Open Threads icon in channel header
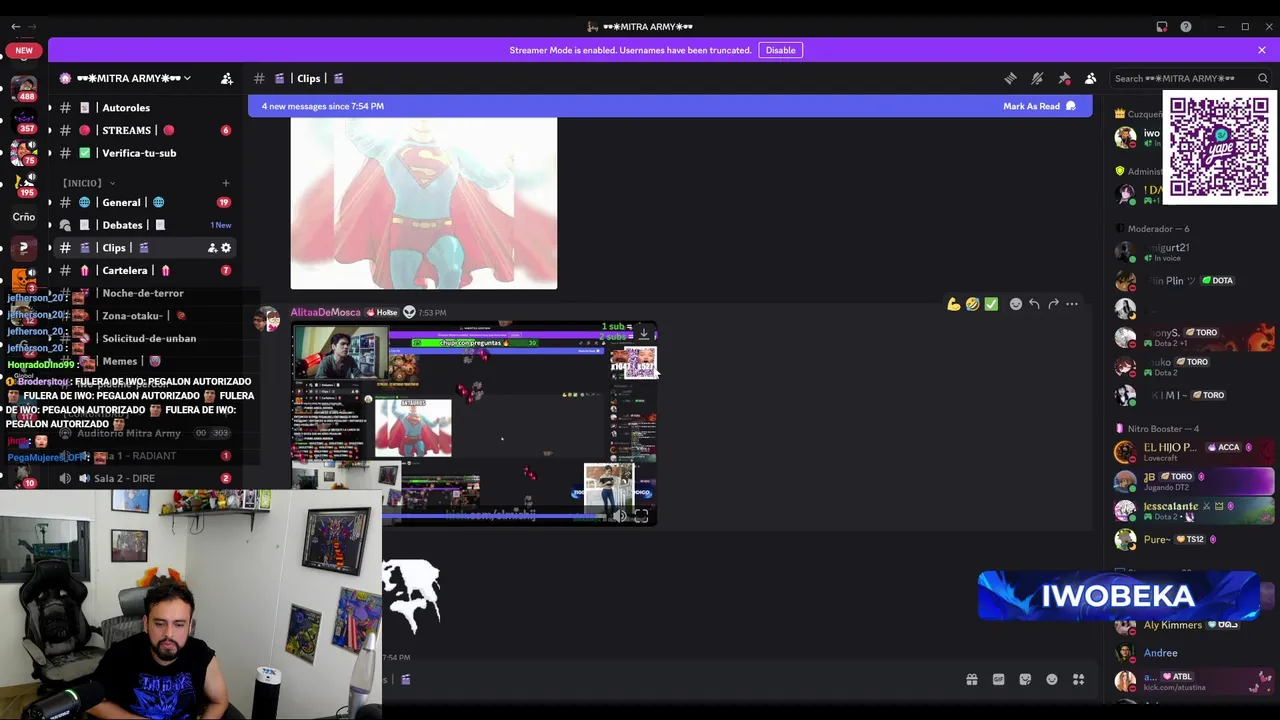This screenshot has height=720, width=1280. (x=1010, y=78)
